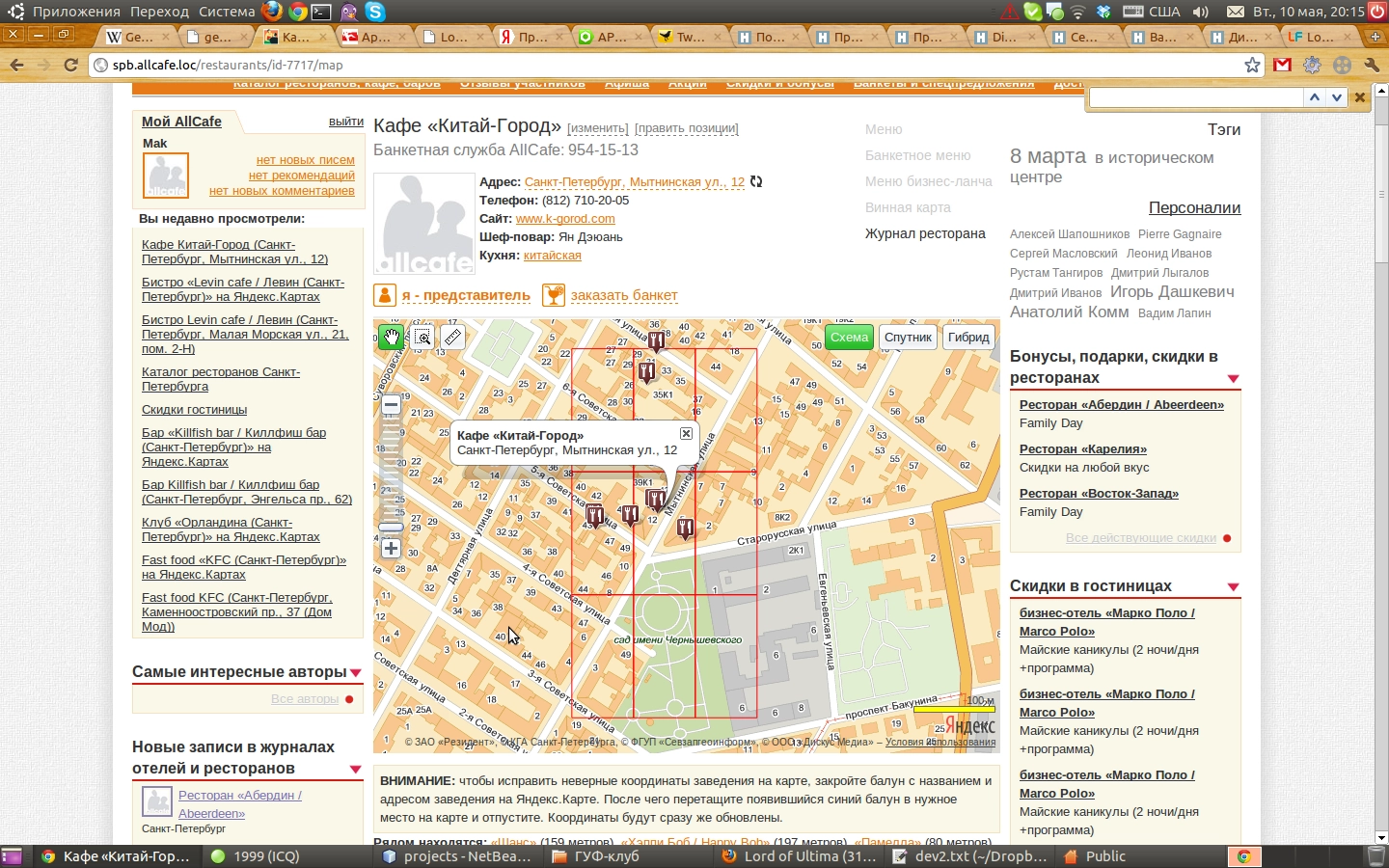Bookmark this page with the star icon
The height and width of the screenshot is (868, 1389).
1252,65
